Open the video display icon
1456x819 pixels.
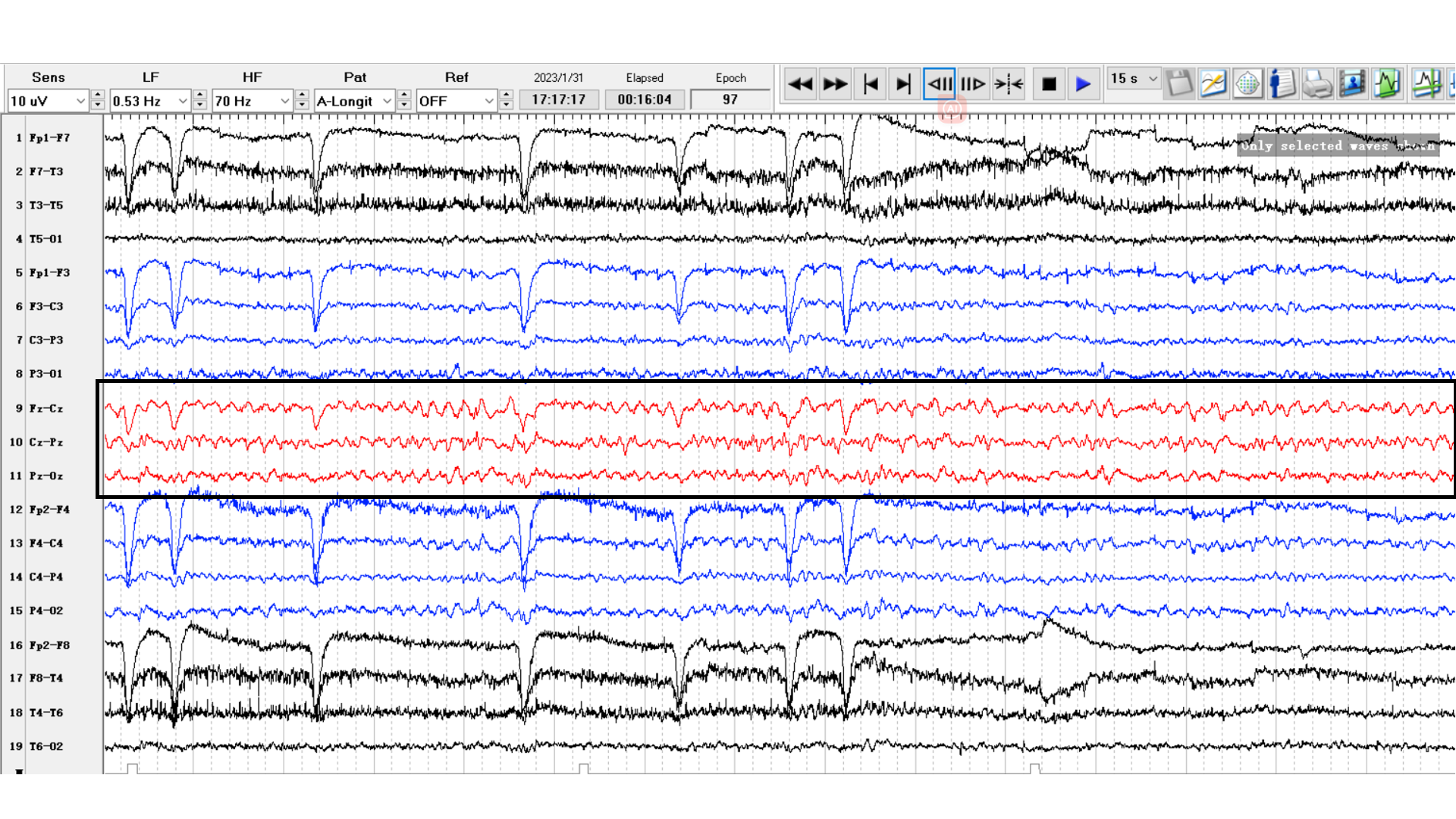click(x=1352, y=84)
